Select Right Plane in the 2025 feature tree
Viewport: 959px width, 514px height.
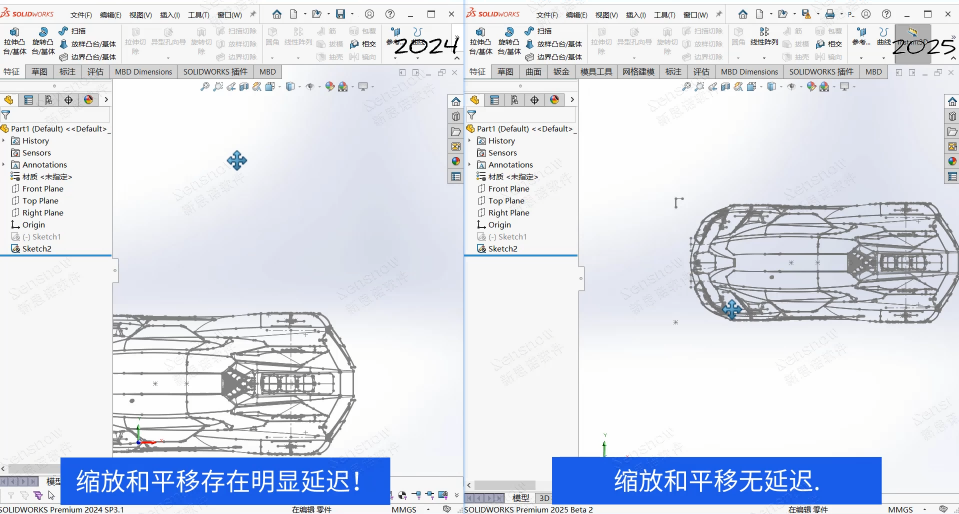pyautogui.click(x=508, y=213)
